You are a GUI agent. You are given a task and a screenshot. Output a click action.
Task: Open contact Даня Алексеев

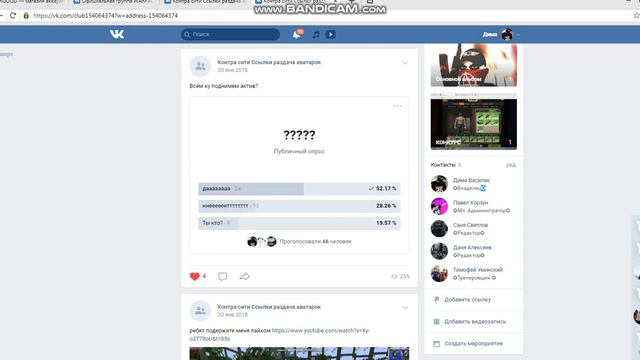pyautogui.click(x=472, y=247)
